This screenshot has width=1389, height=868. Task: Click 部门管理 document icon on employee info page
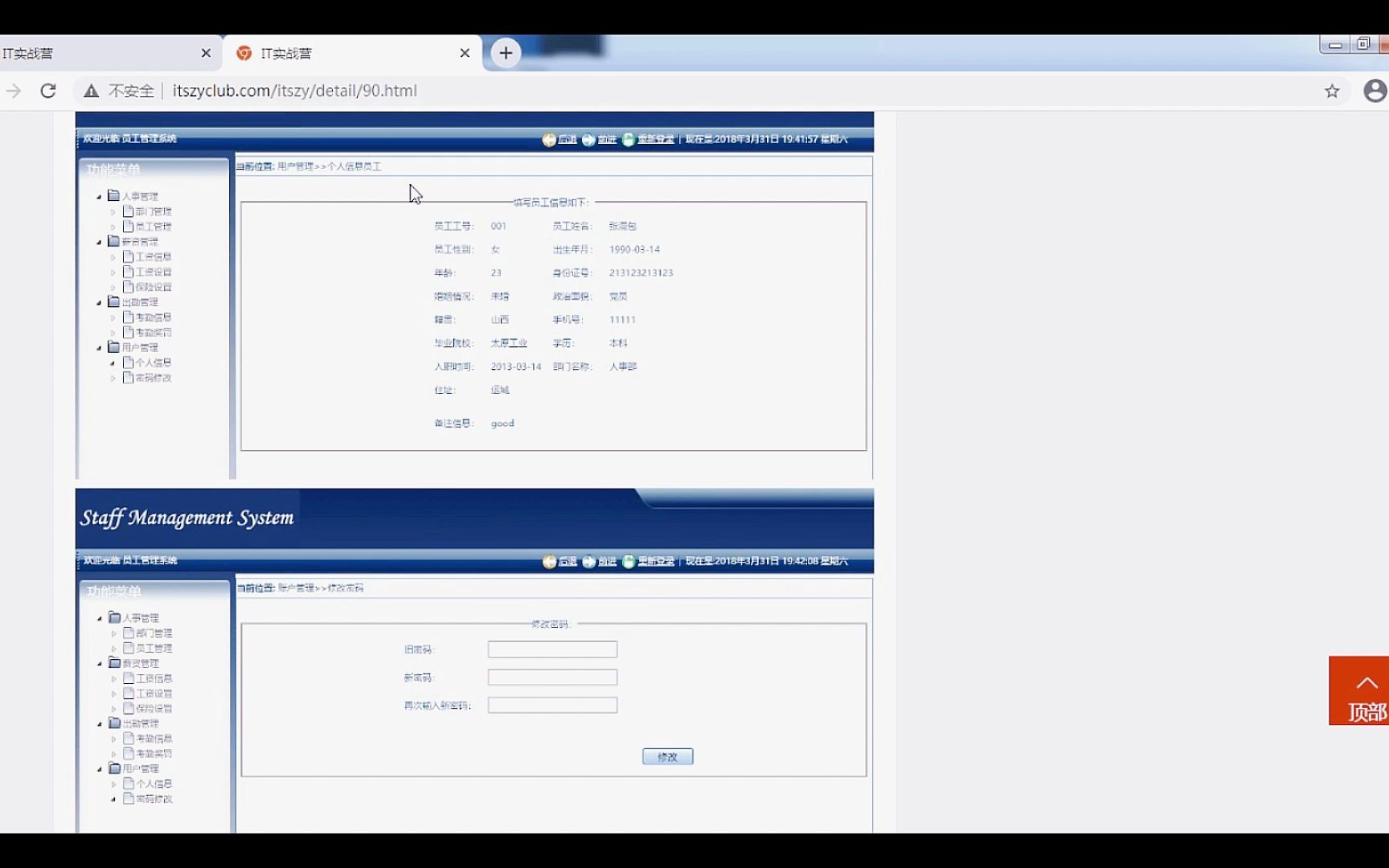point(128,211)
